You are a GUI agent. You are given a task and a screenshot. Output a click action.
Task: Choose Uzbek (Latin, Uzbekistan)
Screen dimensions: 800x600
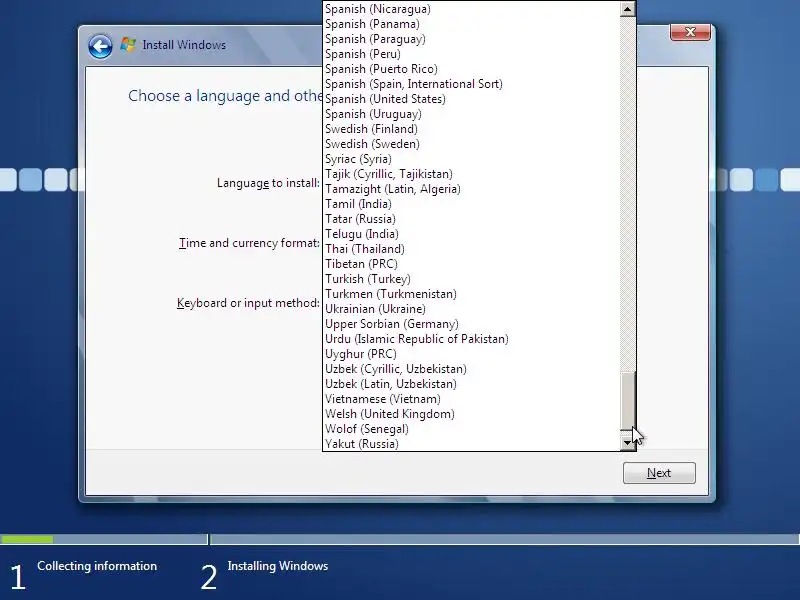pyautogui.click(x=472, y=384)
